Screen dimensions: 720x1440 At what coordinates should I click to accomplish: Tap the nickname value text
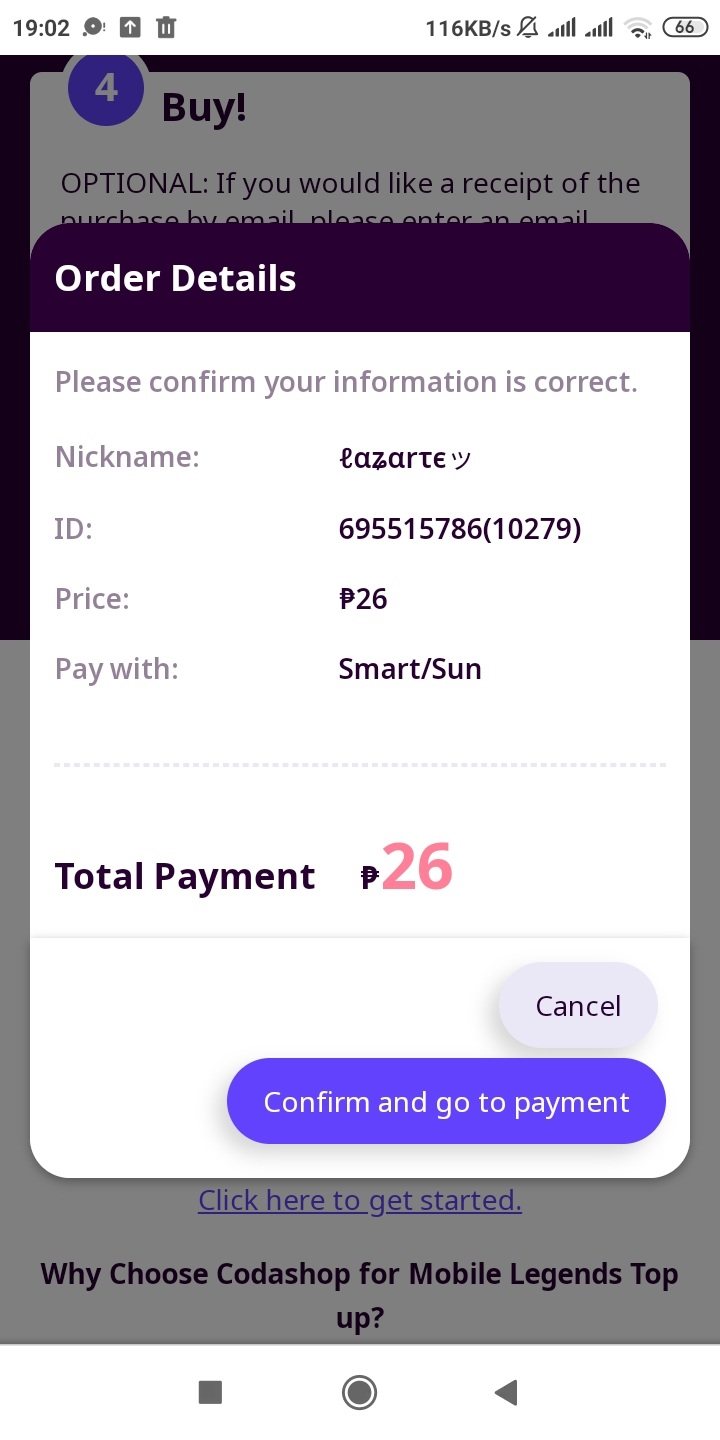click(405, 459)
